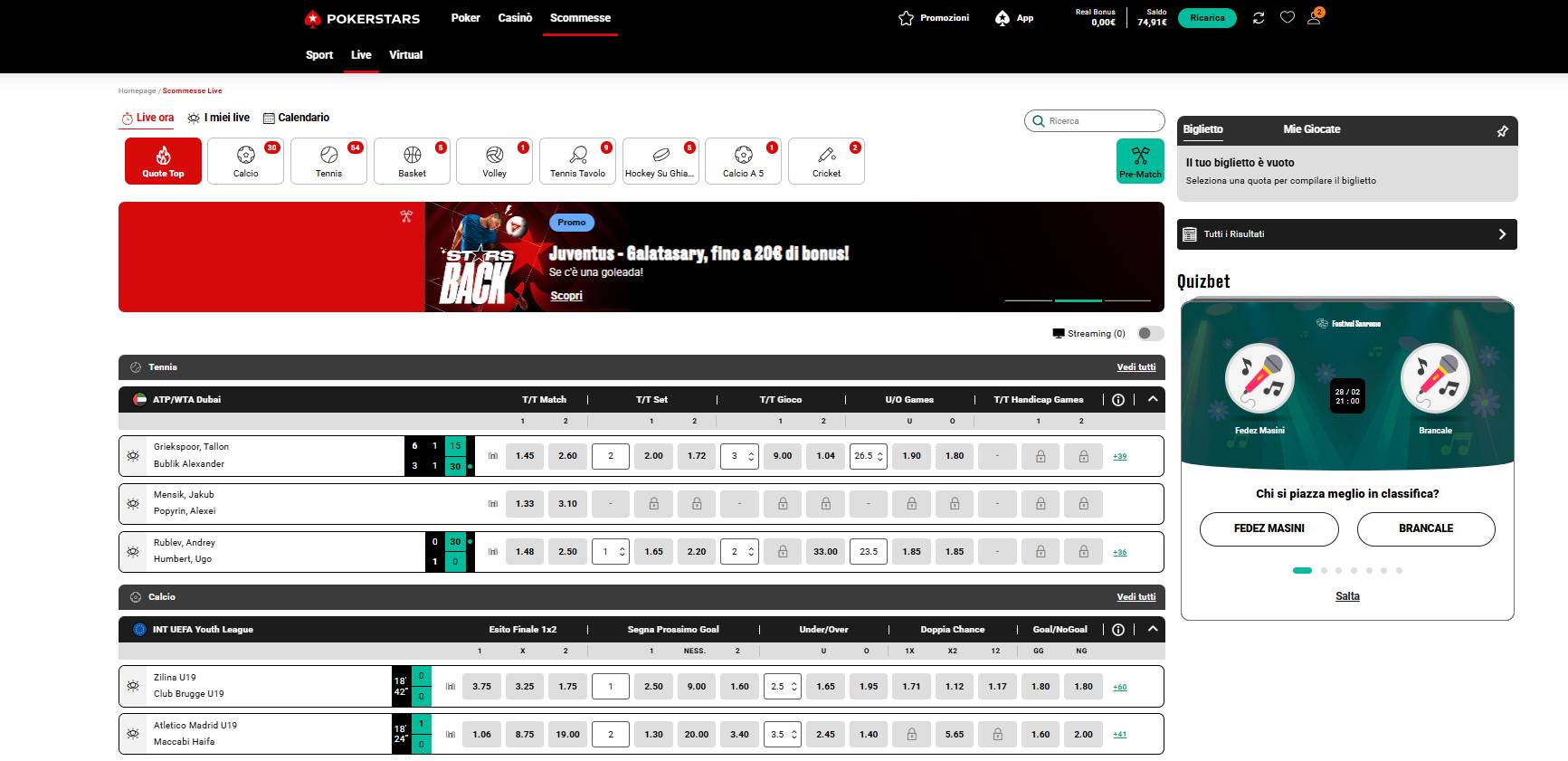This screenshot has width=1568, height=761.
Task: Open user account profile icon
Action: [1314, 18]
